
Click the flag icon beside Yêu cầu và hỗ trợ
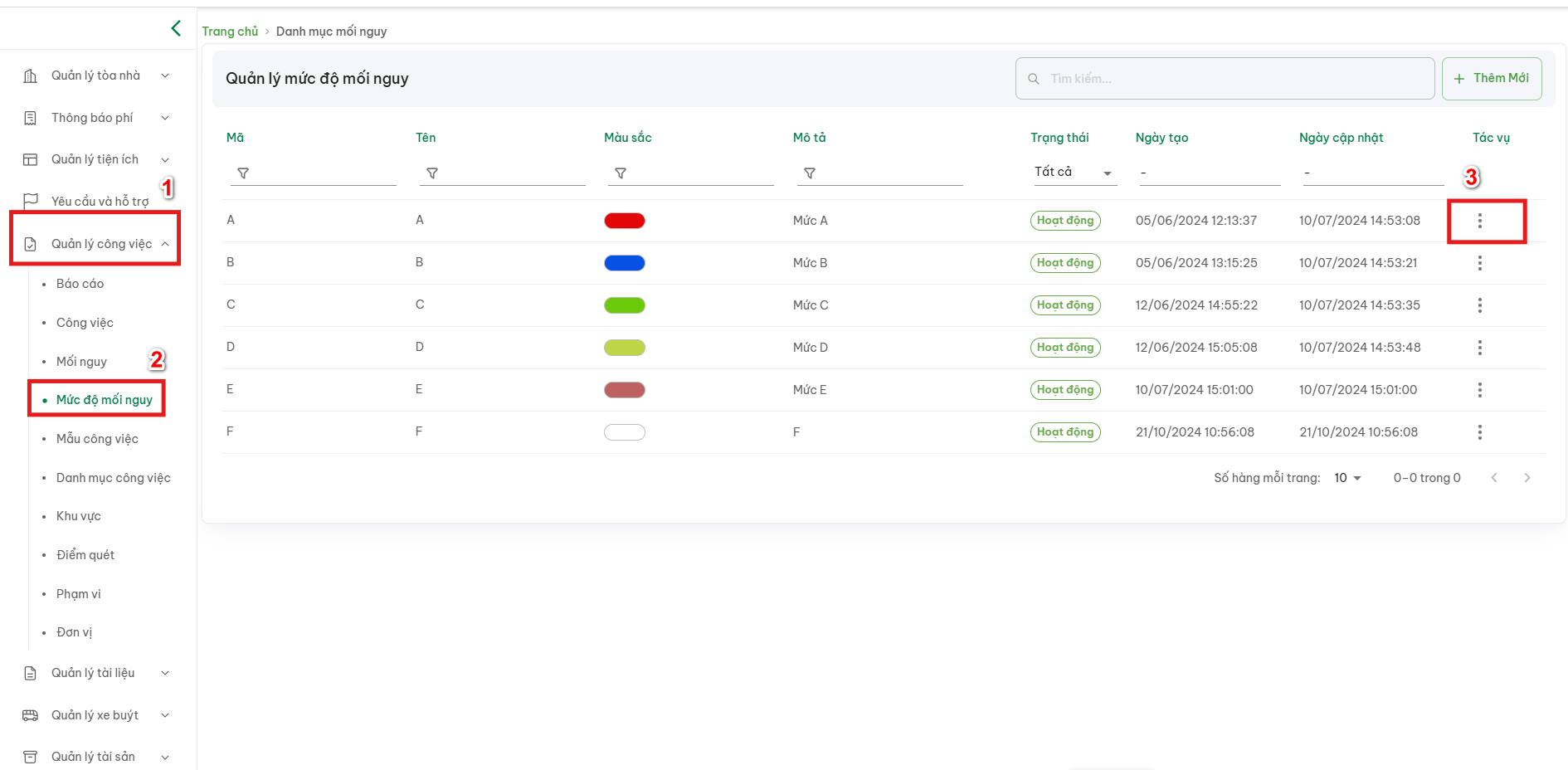tap(31, 201)
